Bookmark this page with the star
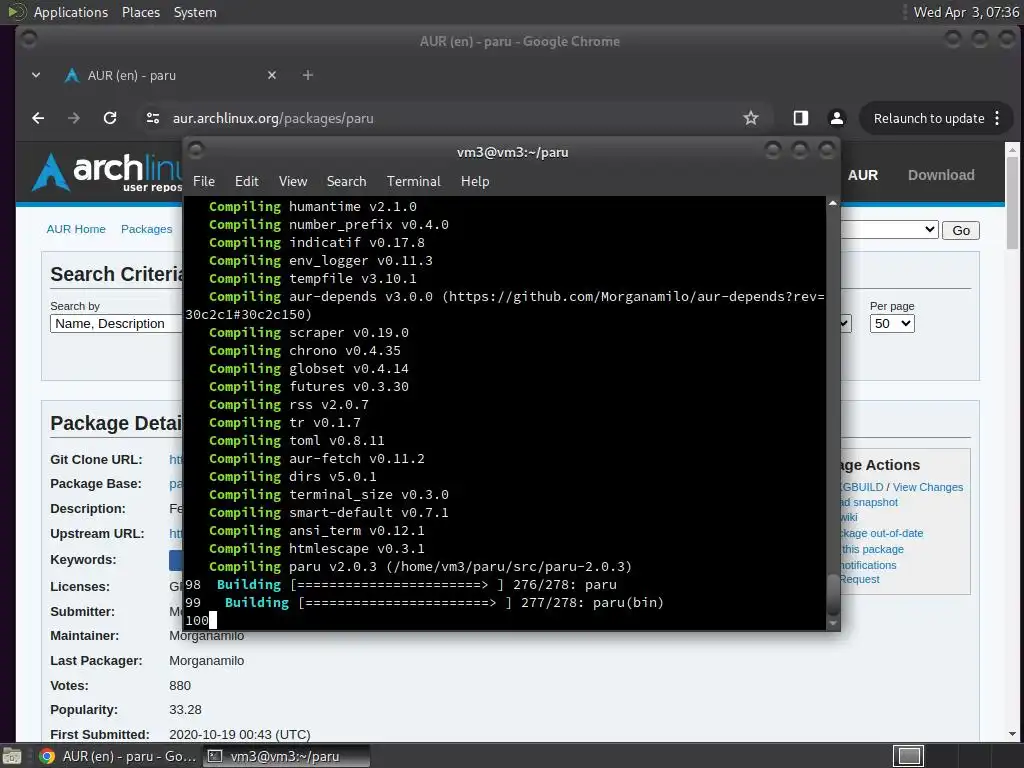Screen dimensions: 1024x768 pyautogui.click(x=751, y=118)
